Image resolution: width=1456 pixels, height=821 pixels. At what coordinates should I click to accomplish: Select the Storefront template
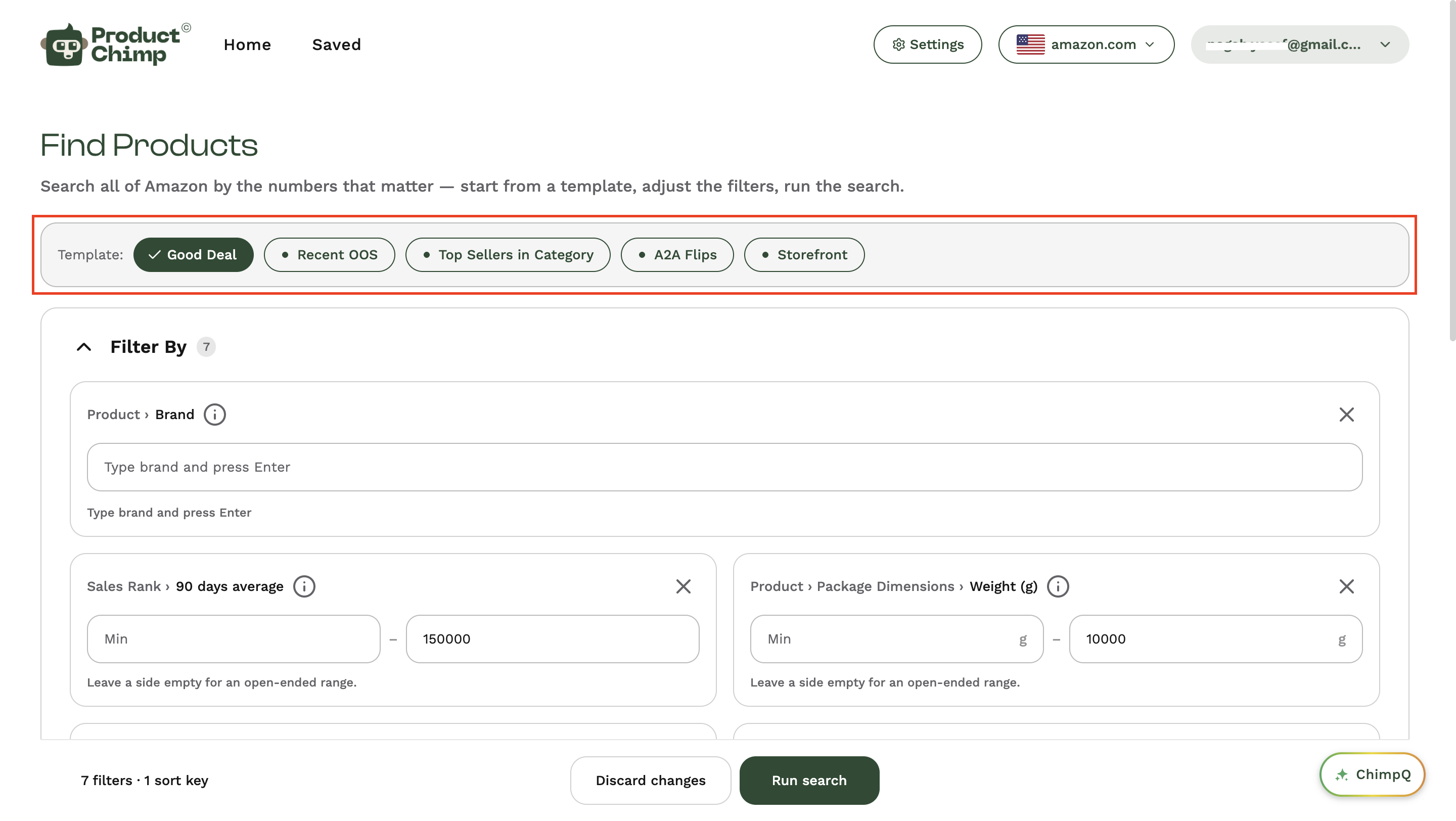tap(804, 255)
